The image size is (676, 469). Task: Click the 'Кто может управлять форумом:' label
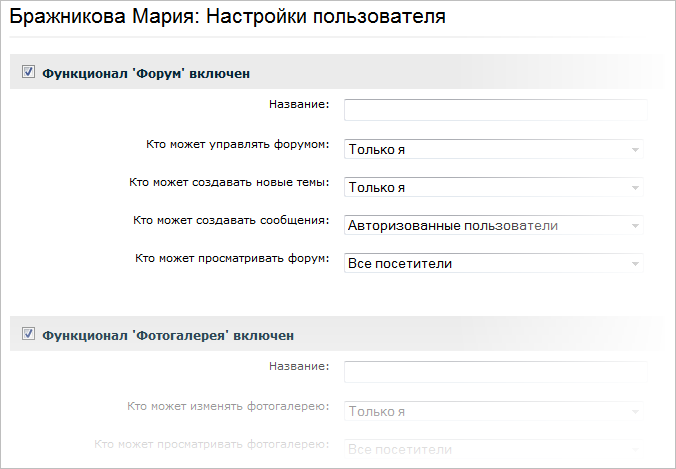[x=238, y=144]
